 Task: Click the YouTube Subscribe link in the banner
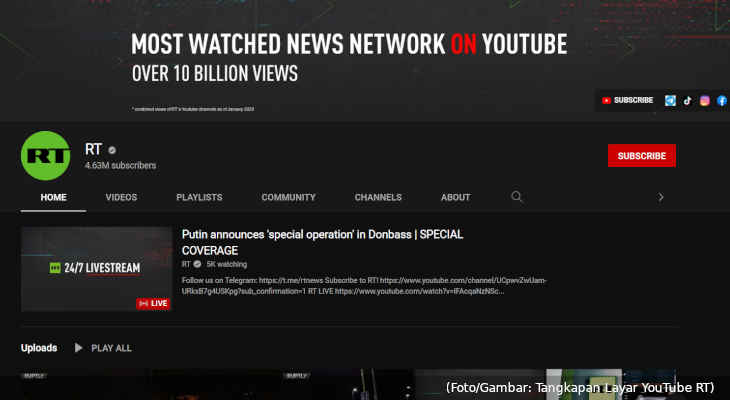pyautogui.click(x=626, y=100)
